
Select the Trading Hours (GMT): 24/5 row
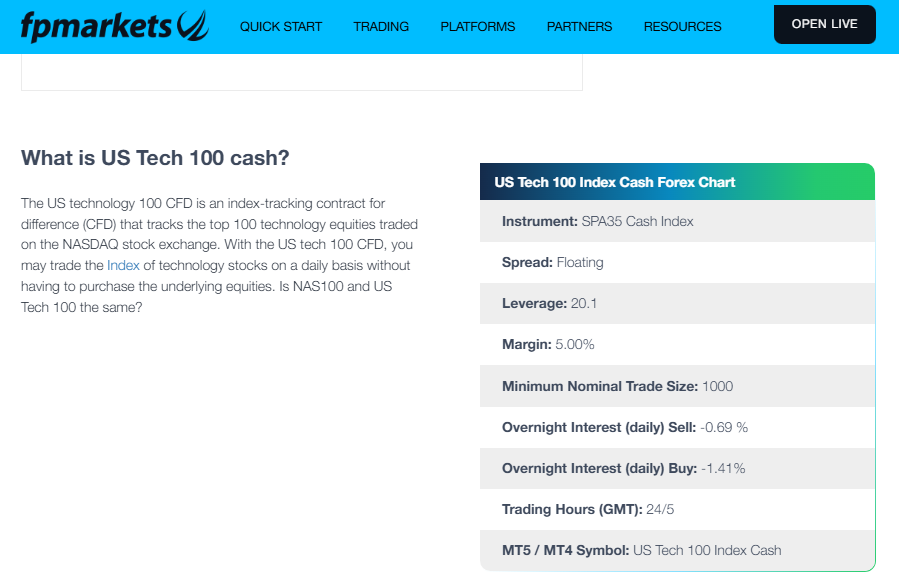pos(677,509)
